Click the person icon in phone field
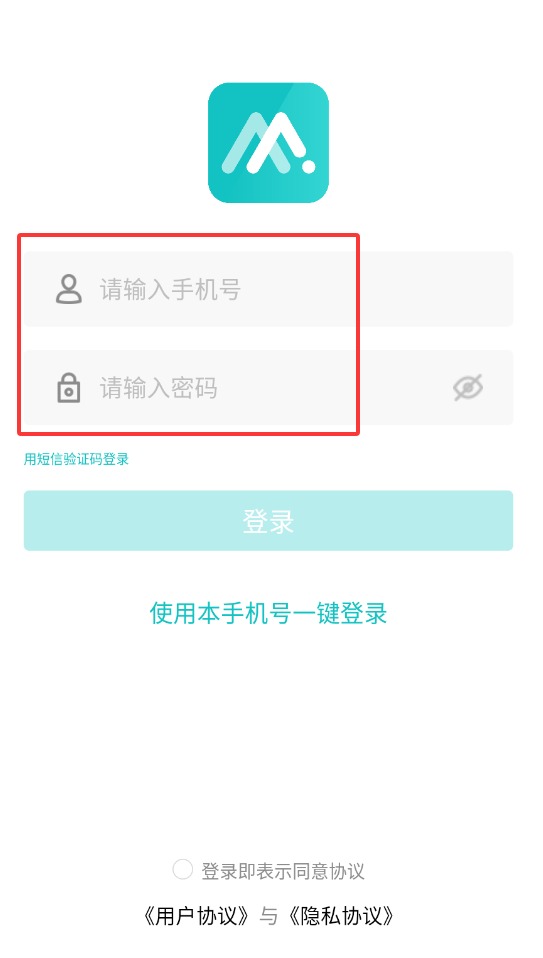The width and height of the screenshot is (543, 958). [x=68, y=289]
